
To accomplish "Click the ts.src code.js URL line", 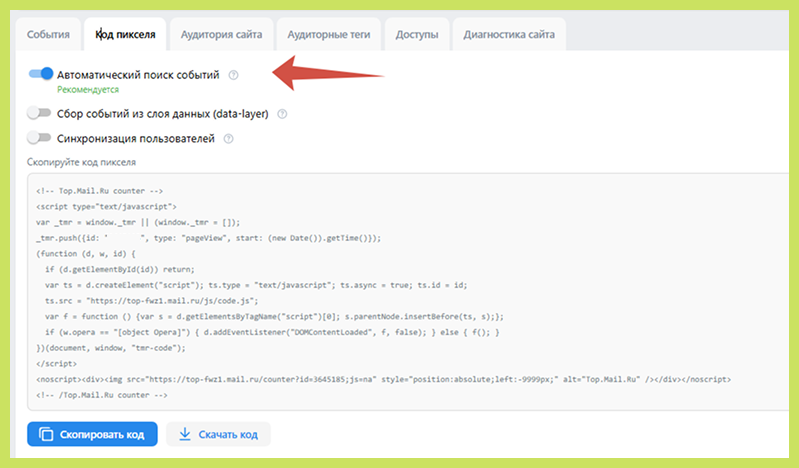I will (151, 301).
